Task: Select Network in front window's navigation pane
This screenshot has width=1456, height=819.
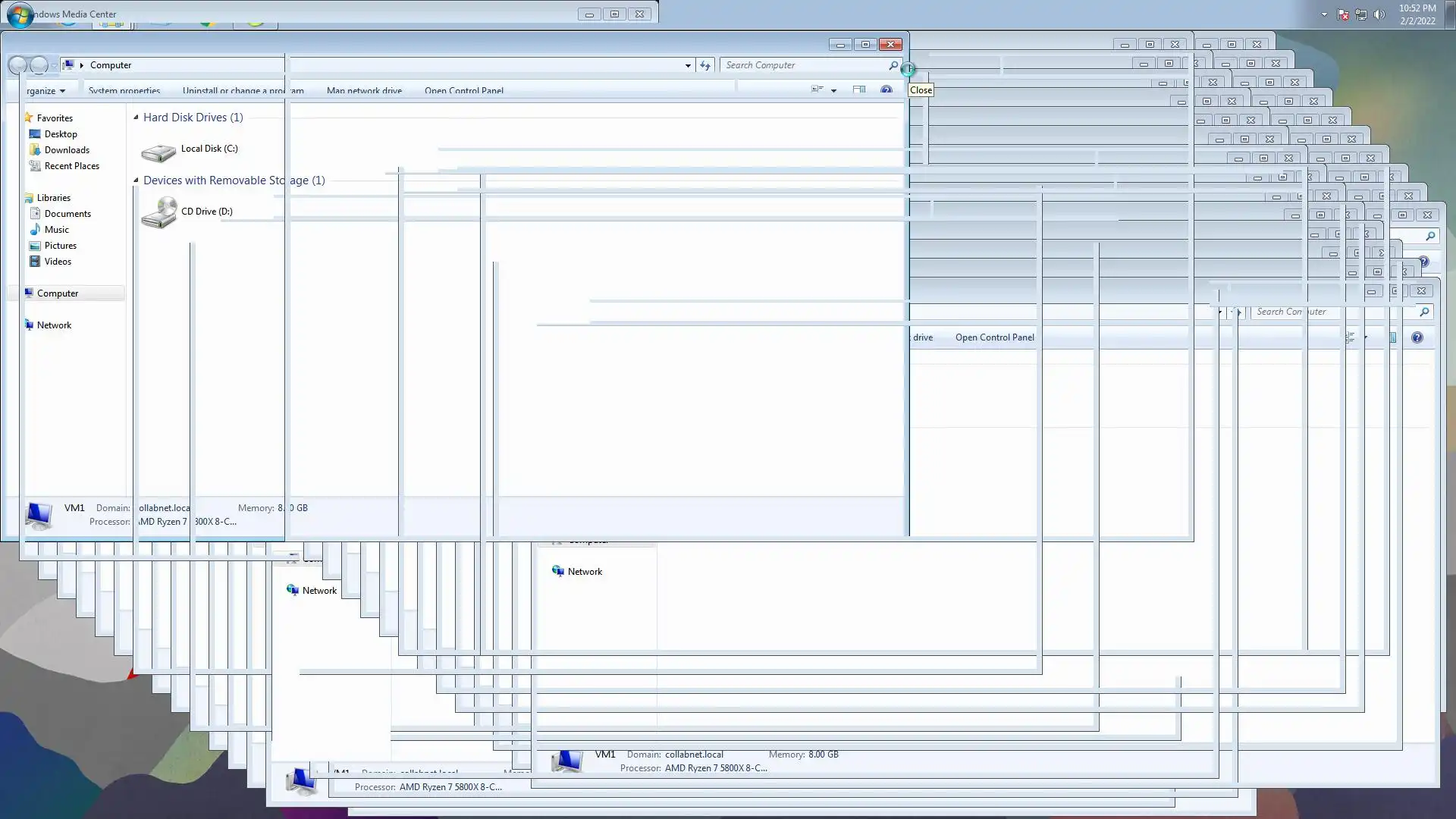Action: click(54, 325)
